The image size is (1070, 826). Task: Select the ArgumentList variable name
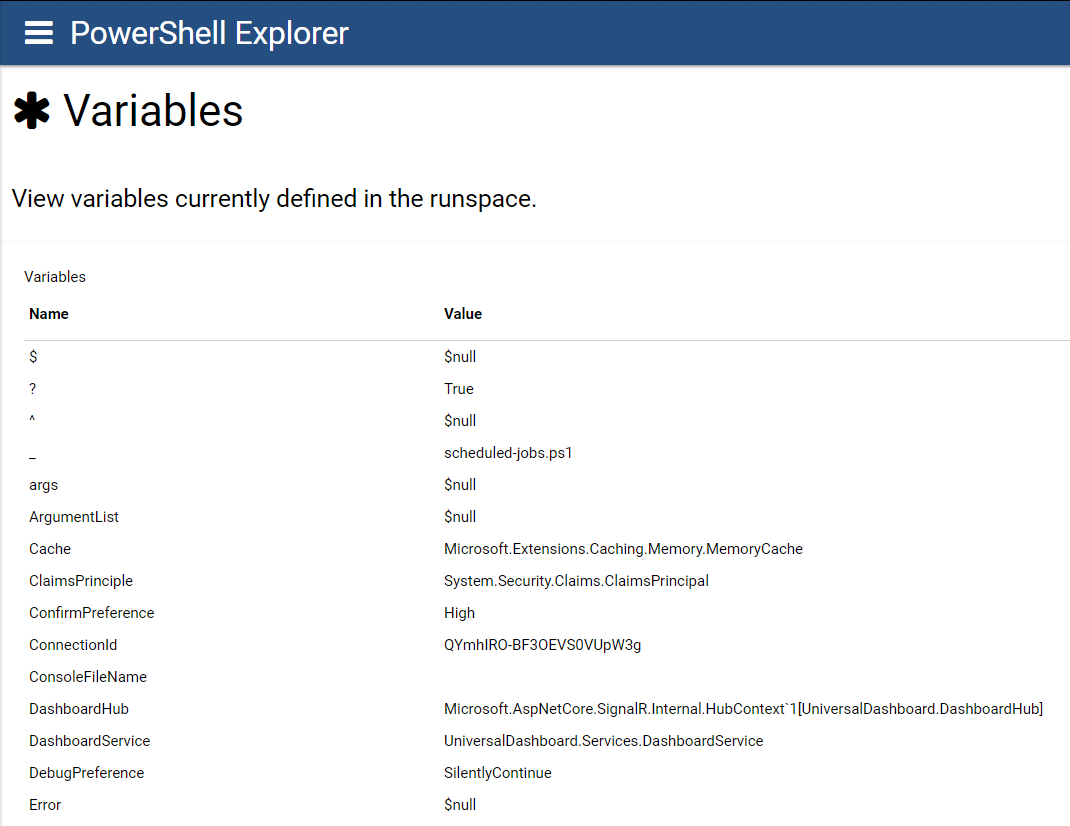point(74,517)
